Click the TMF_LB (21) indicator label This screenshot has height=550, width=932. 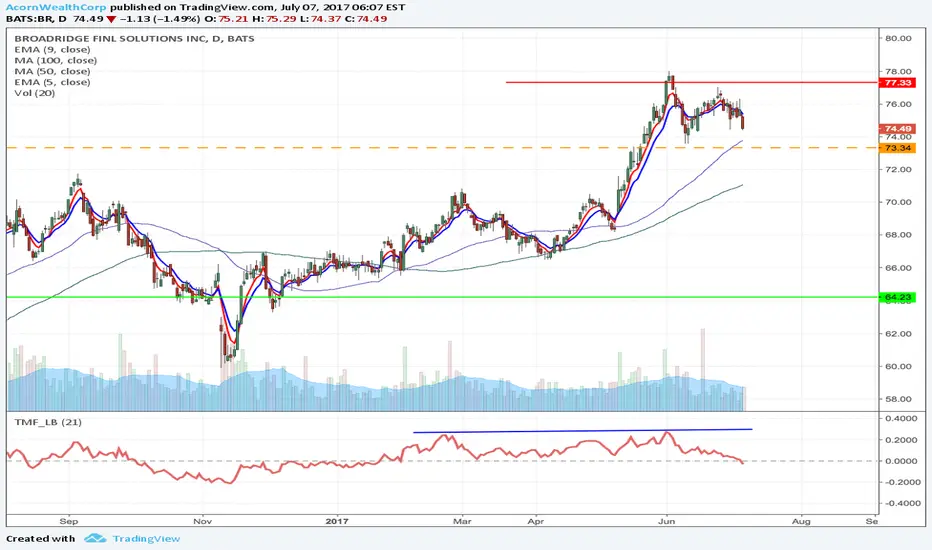(x=48, y=422)
